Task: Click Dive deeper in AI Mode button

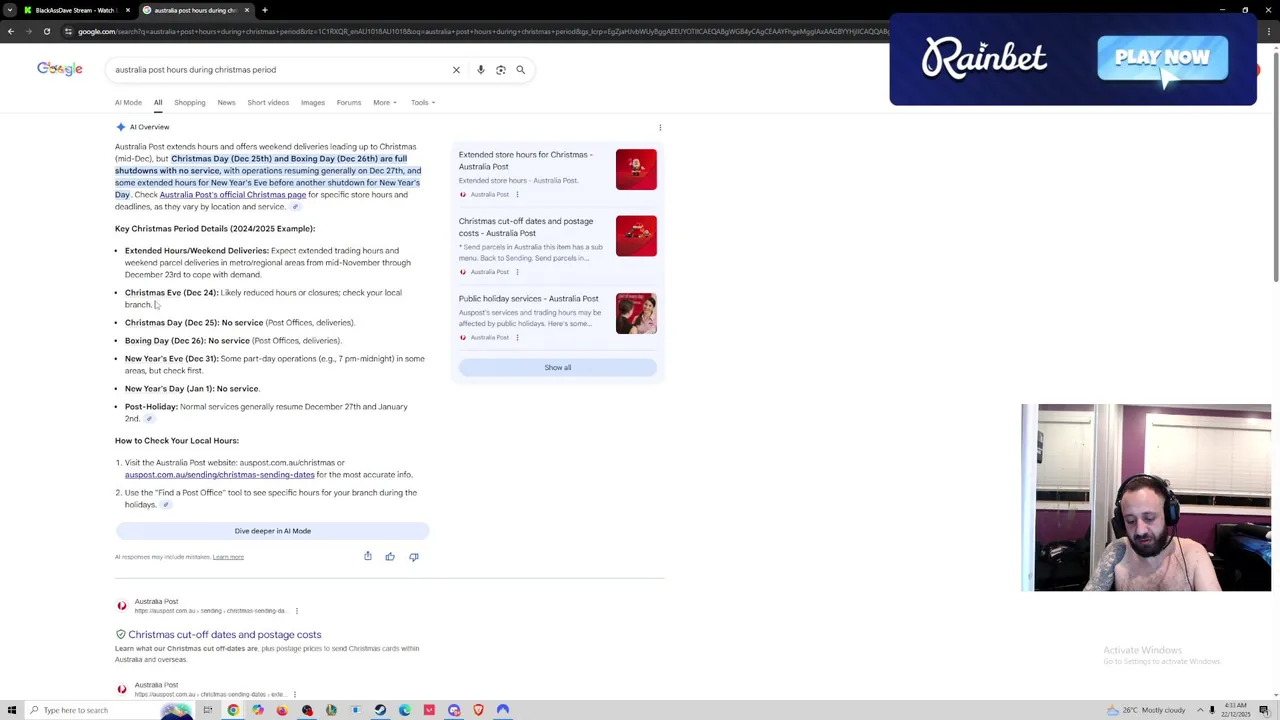Action: point(272,531)
